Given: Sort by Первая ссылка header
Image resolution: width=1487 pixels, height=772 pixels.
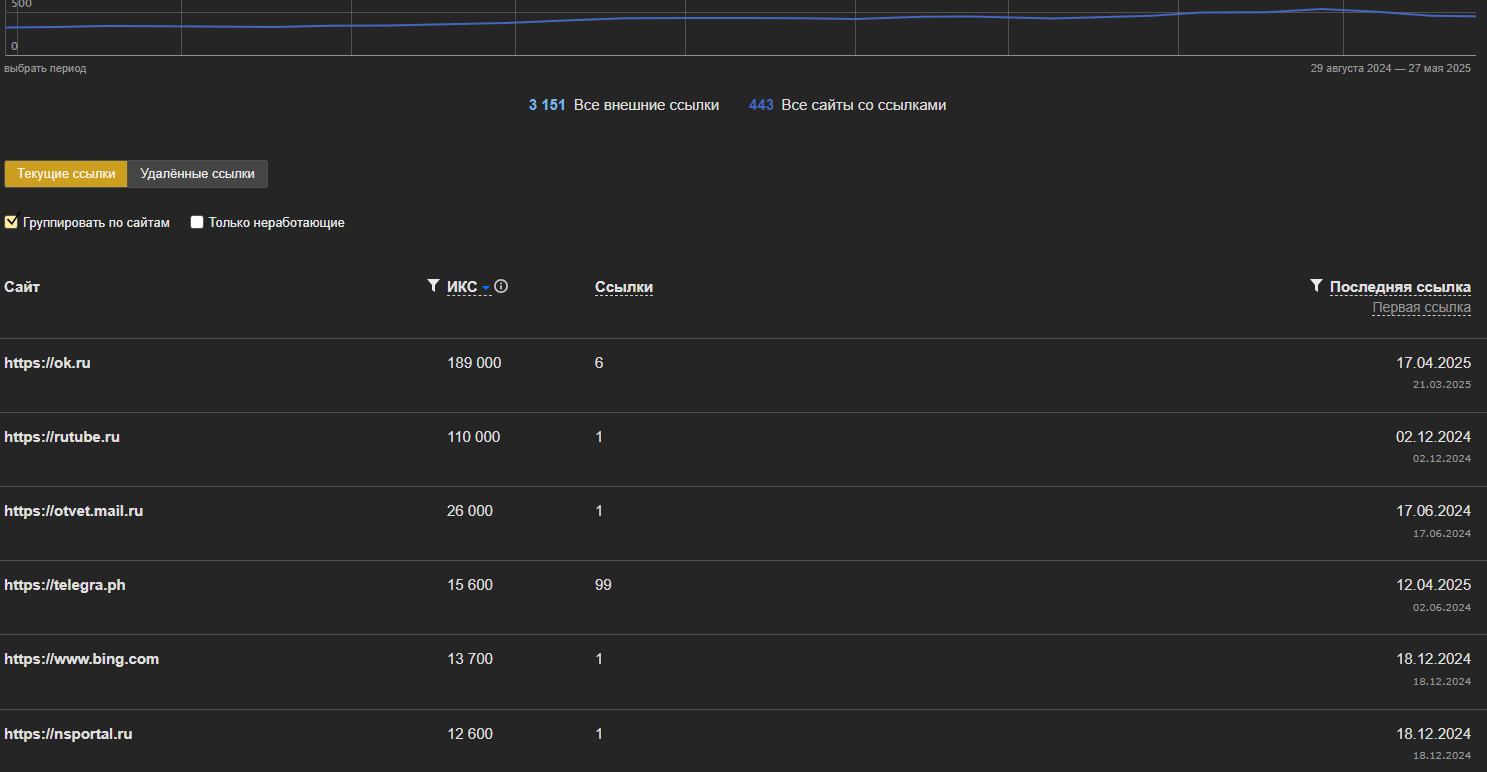Looking at the screenshot, I should tap(1421, 308).
